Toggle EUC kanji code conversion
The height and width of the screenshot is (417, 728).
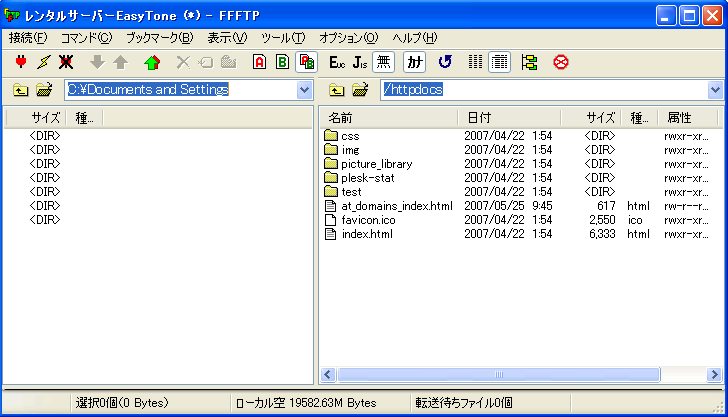click(337, 62)
